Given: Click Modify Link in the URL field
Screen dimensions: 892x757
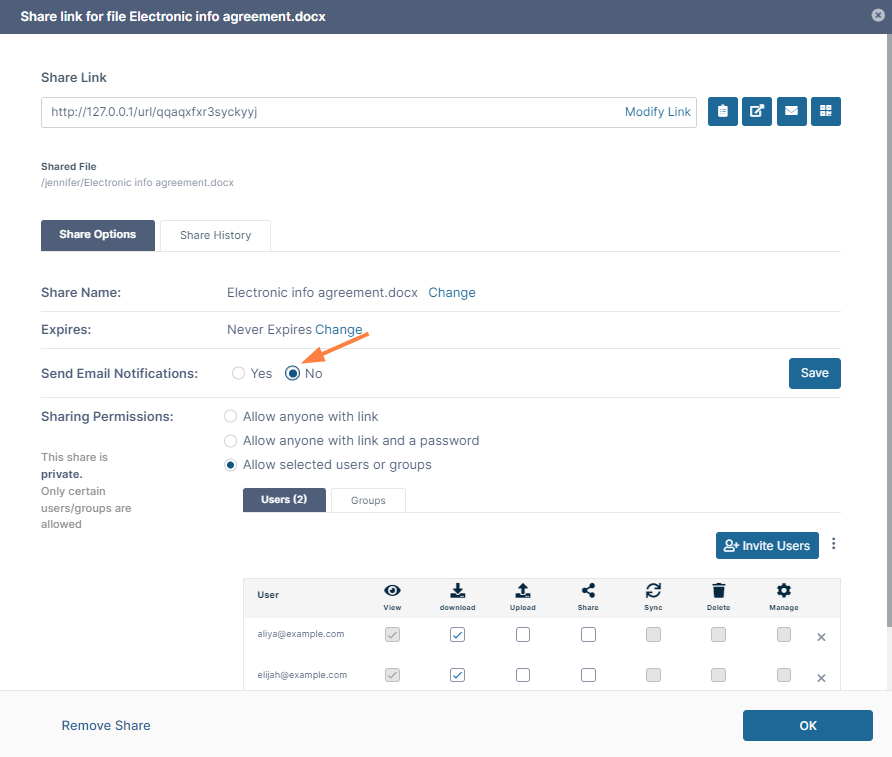Looking at the screenshot, I should (657, 112).
